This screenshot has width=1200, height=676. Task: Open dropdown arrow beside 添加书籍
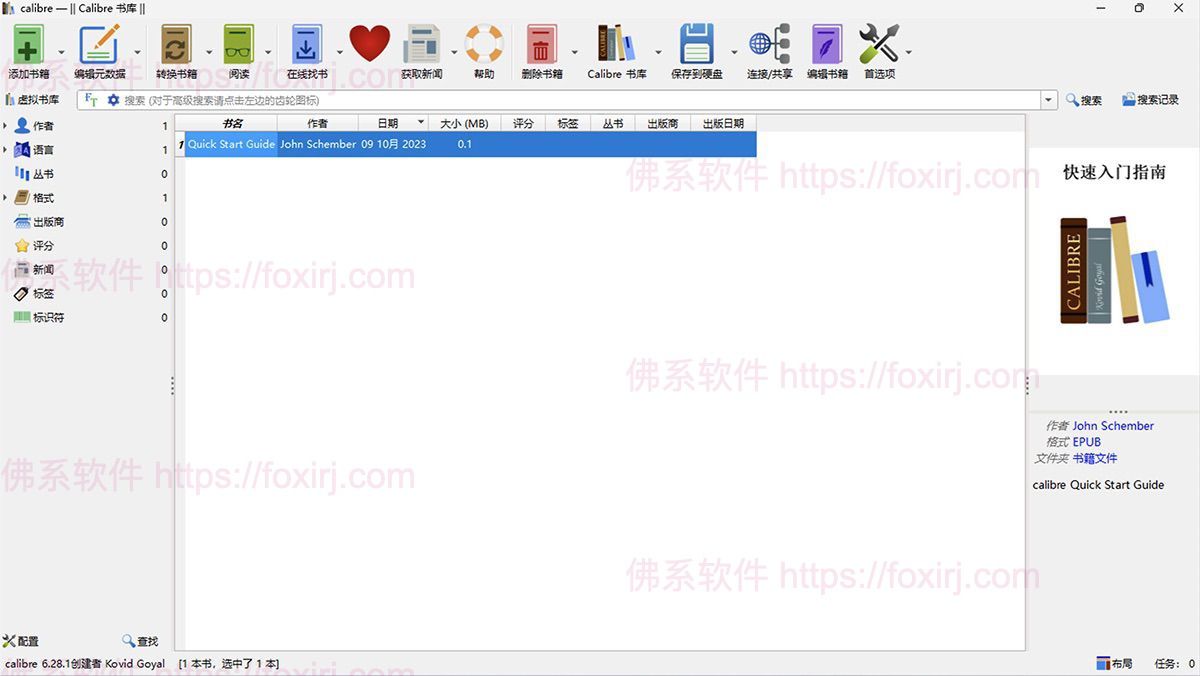click(62, 52)
